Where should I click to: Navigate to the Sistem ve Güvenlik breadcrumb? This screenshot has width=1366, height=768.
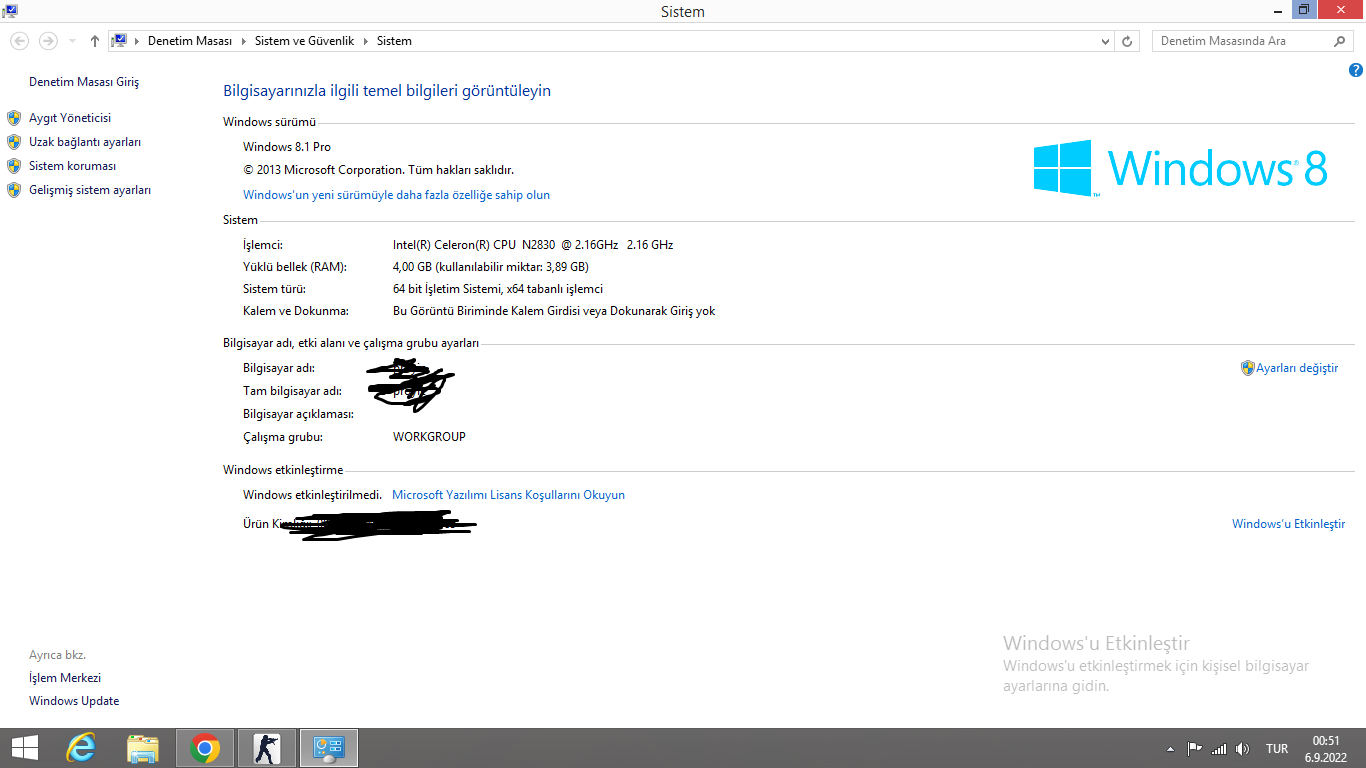[x=305, y=41]
